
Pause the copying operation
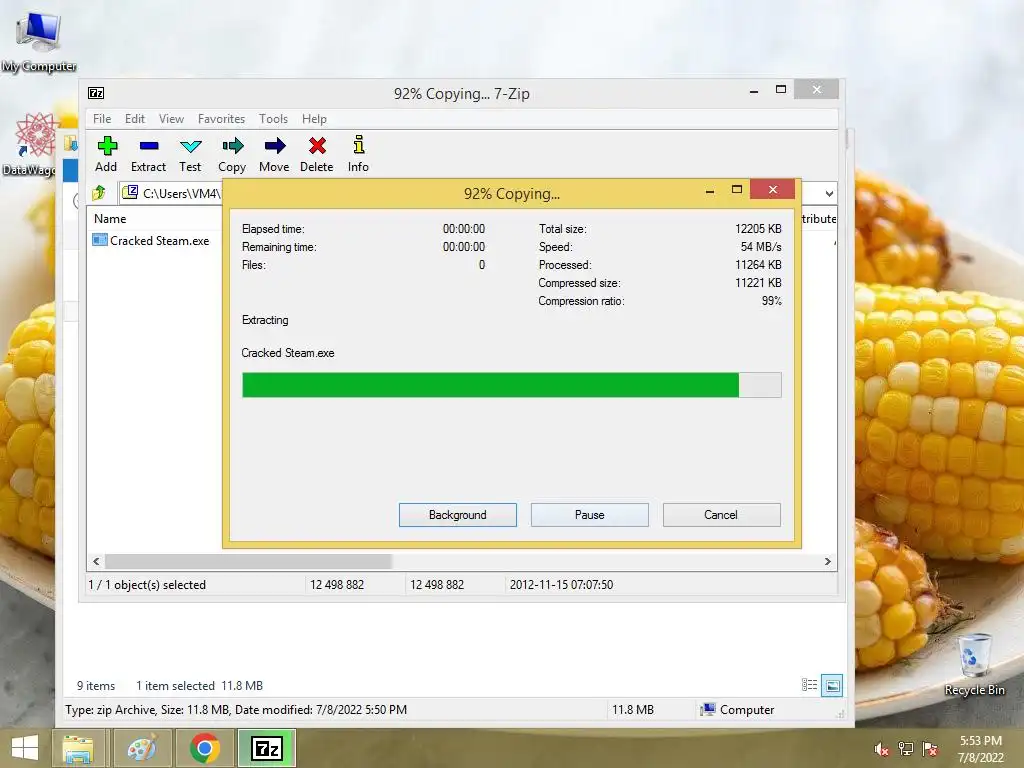click(590, 515)
